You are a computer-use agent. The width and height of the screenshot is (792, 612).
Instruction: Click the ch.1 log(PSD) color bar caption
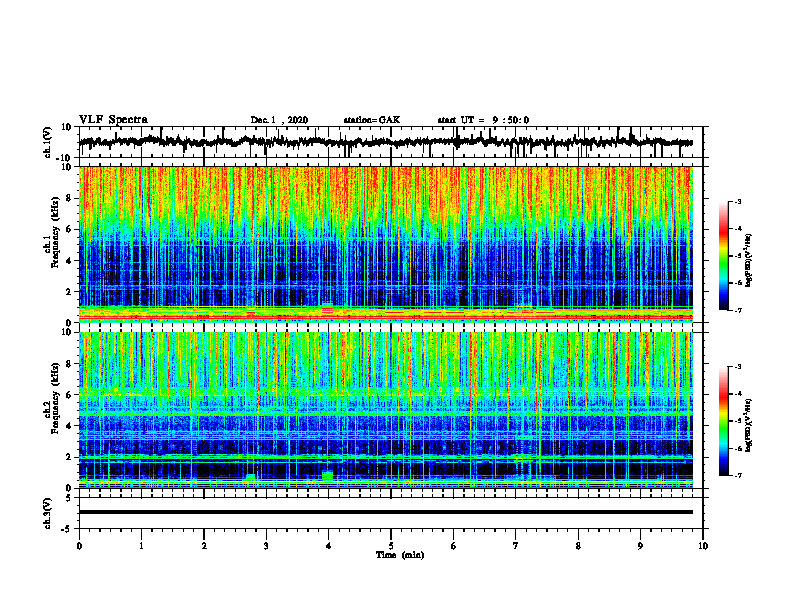(x=748, y=261)
